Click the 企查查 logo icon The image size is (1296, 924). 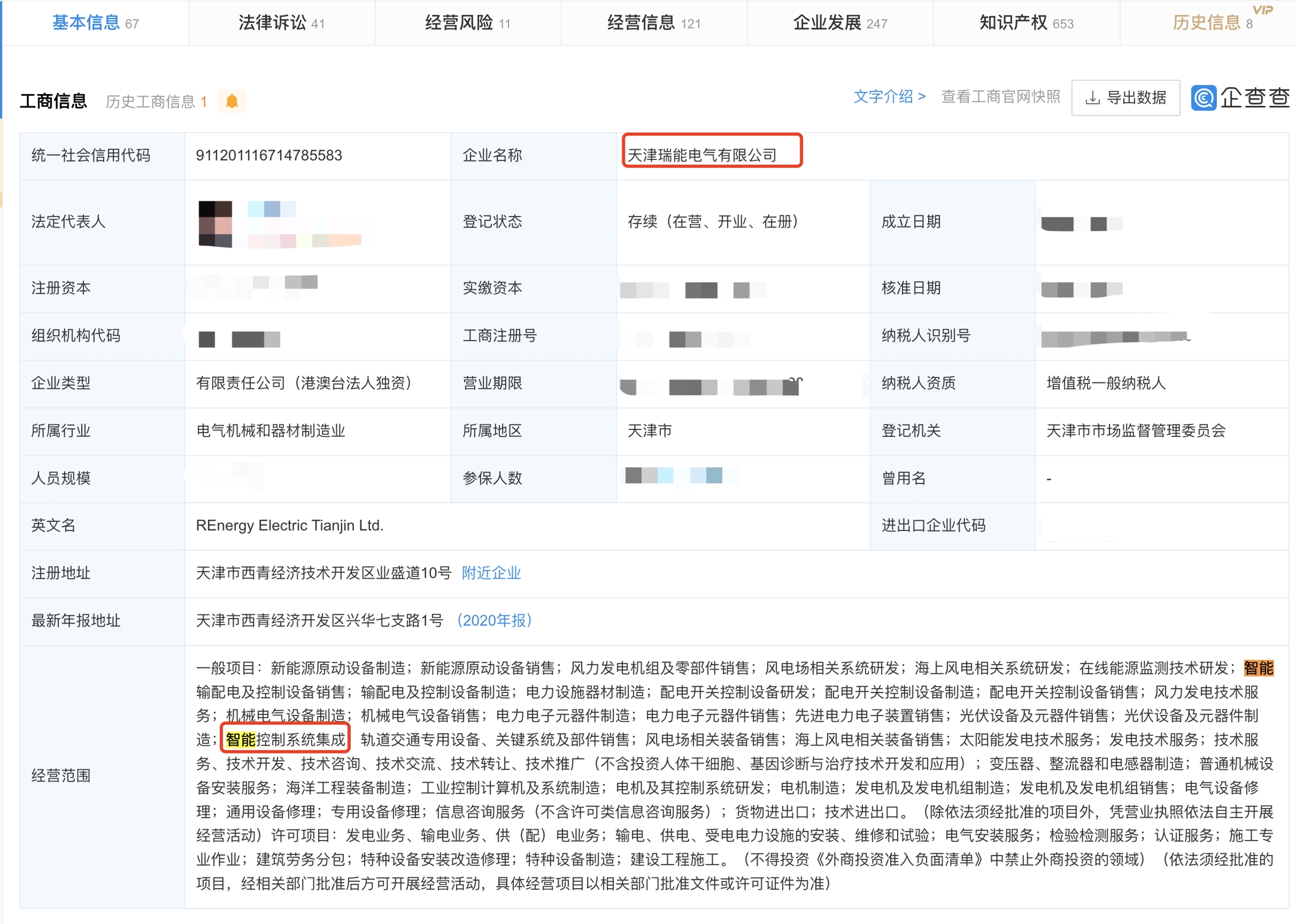point(1204,98)
